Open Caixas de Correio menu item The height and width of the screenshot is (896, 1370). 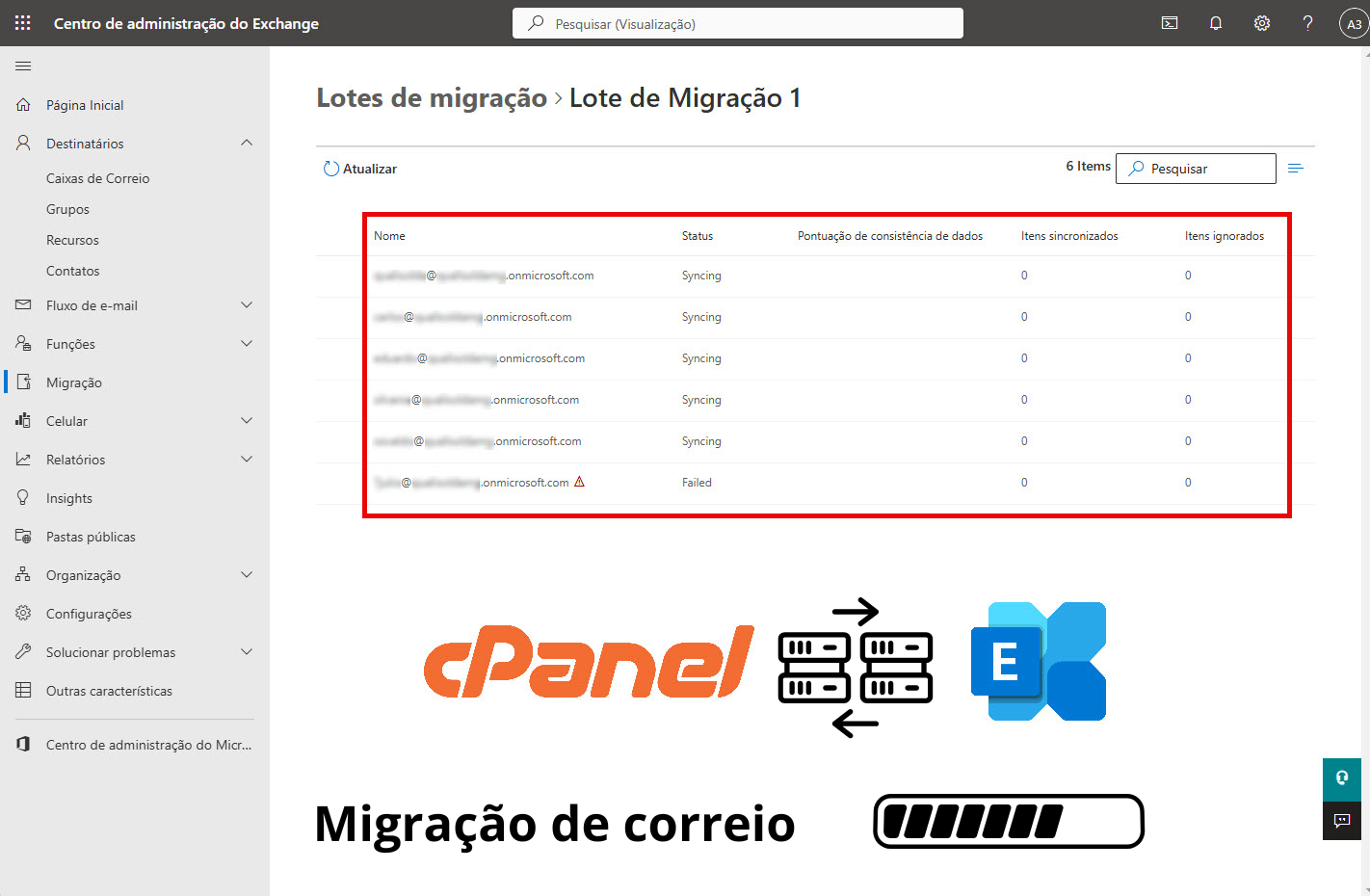pos(97,178)
